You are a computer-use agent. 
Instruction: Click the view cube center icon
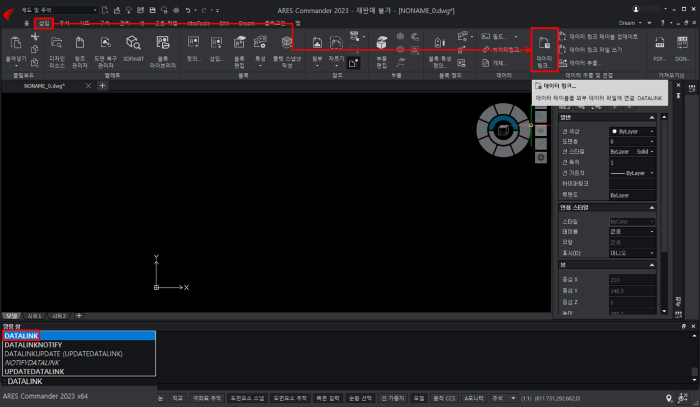coord(503,130)
